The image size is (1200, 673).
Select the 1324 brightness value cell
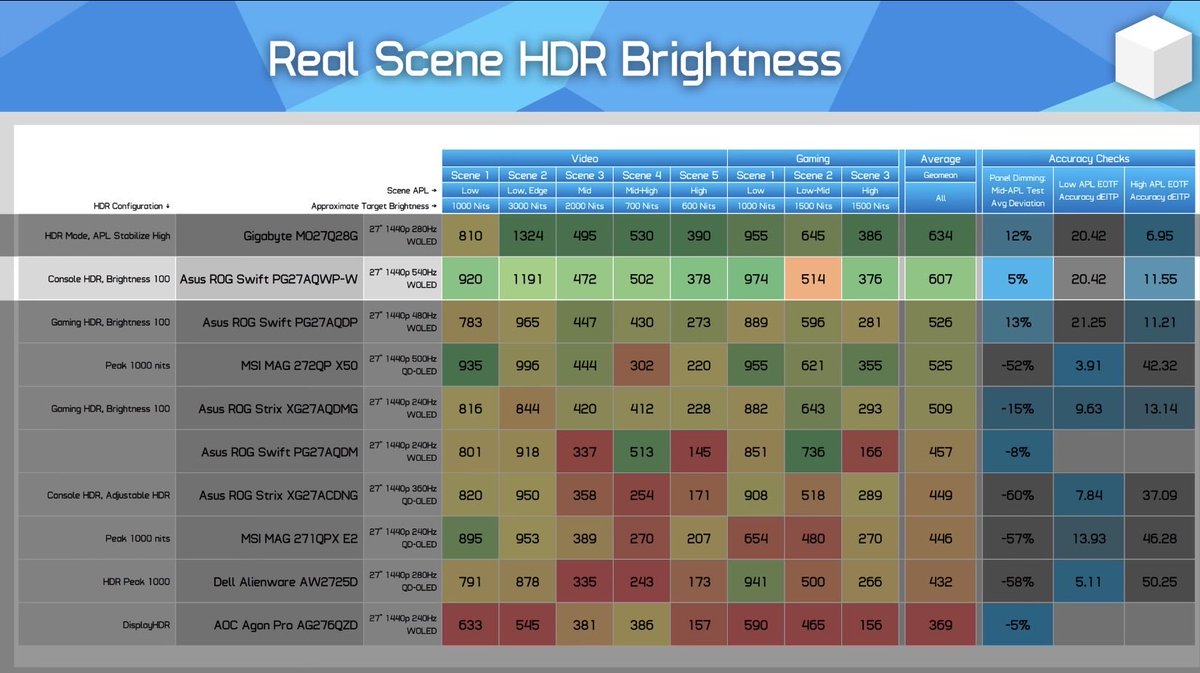pyautogui.click(x=527, y=235)
